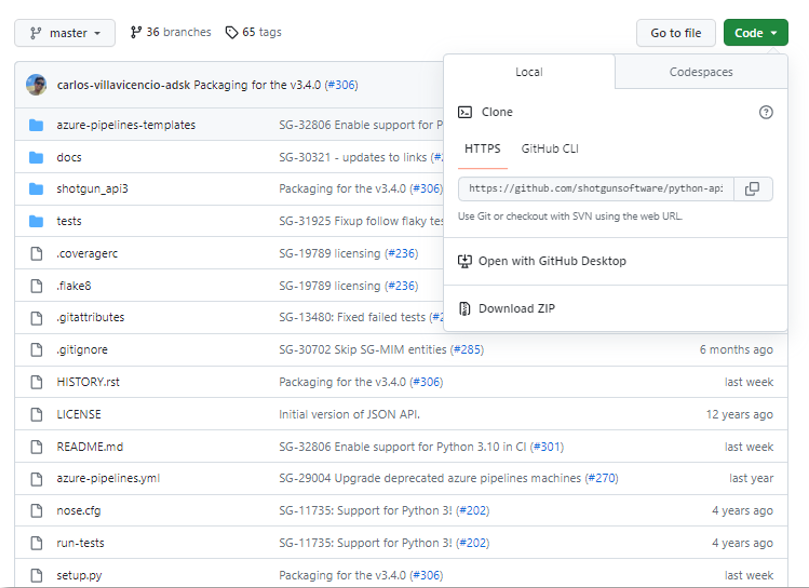Image resolution: width=809 pixels, height=588 pixels.
Task: Click the .gitignore file icon
Action: tap(37, 350)
